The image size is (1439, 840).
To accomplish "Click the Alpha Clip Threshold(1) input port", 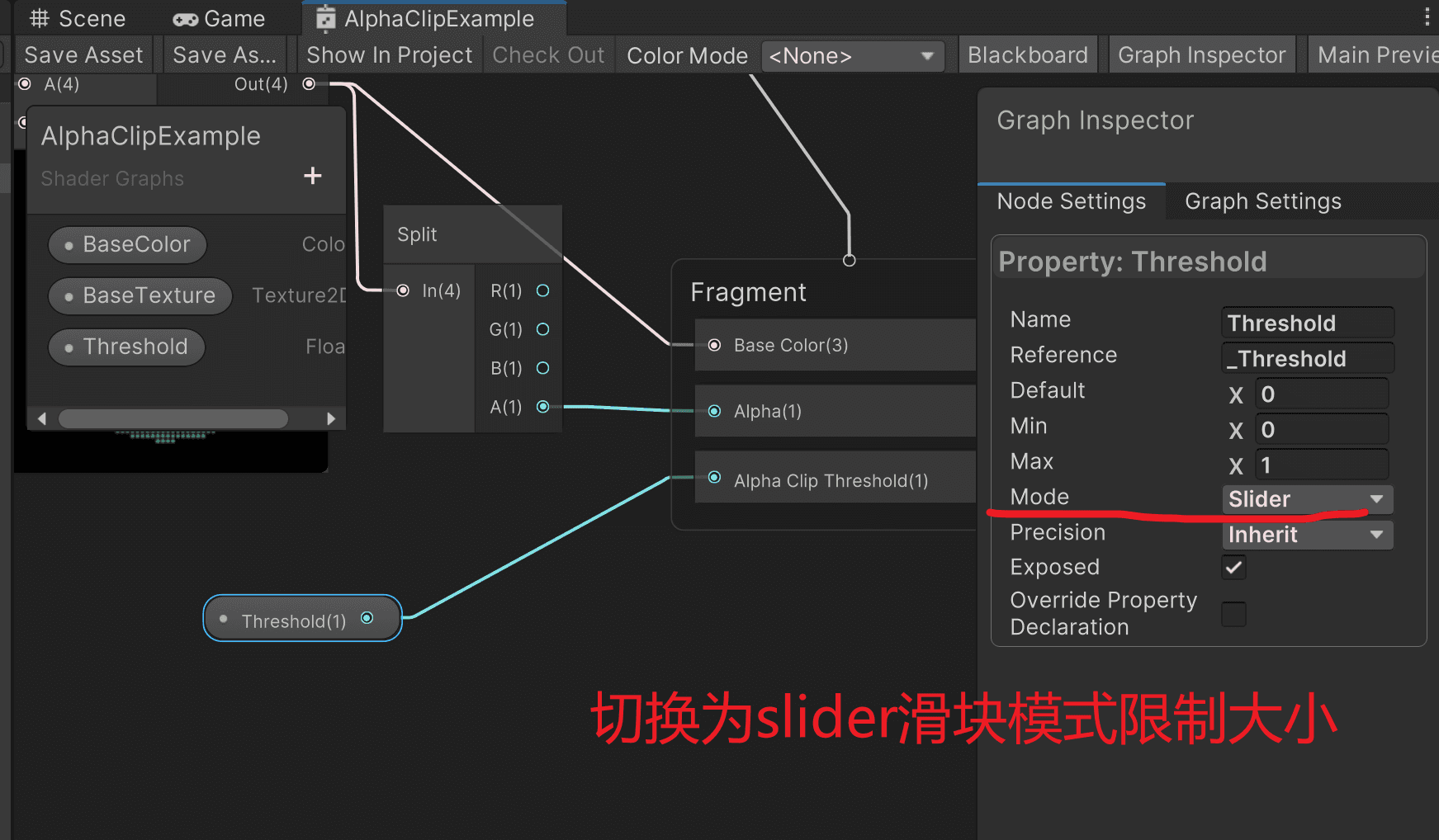I will tap(715, 478).
